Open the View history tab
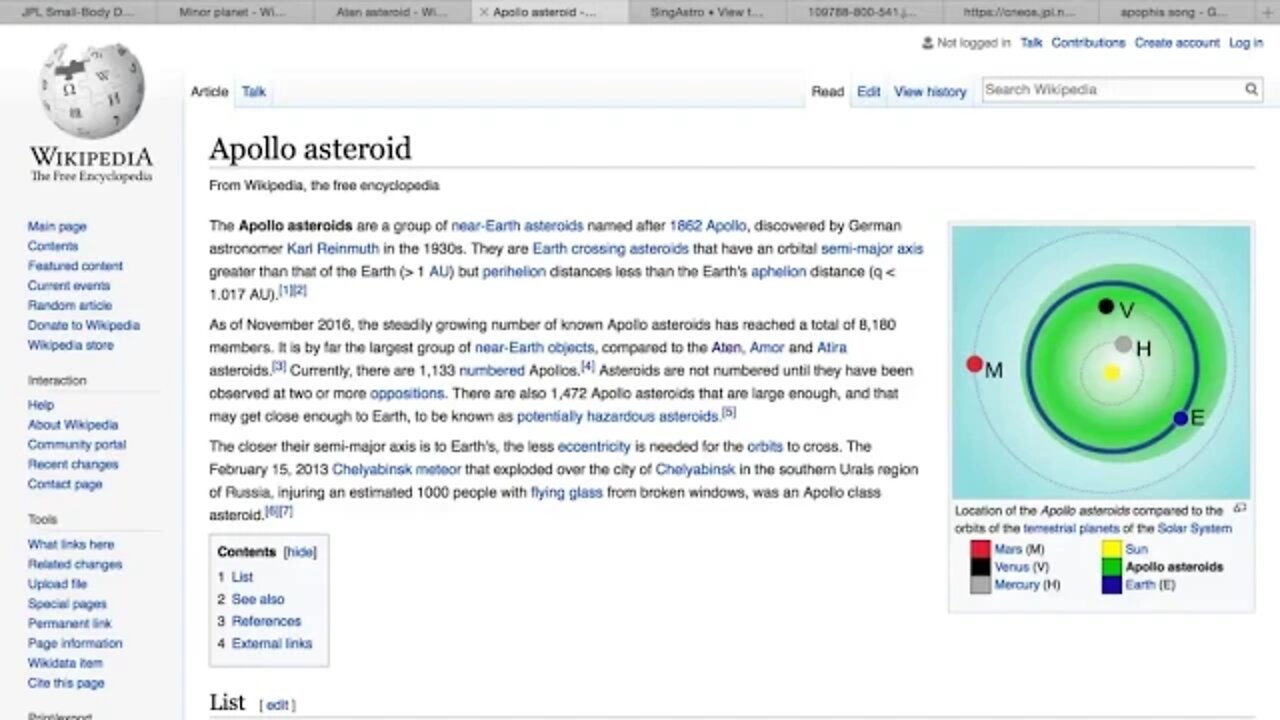The image size is (1280, 720). click(x=930, y=91)
